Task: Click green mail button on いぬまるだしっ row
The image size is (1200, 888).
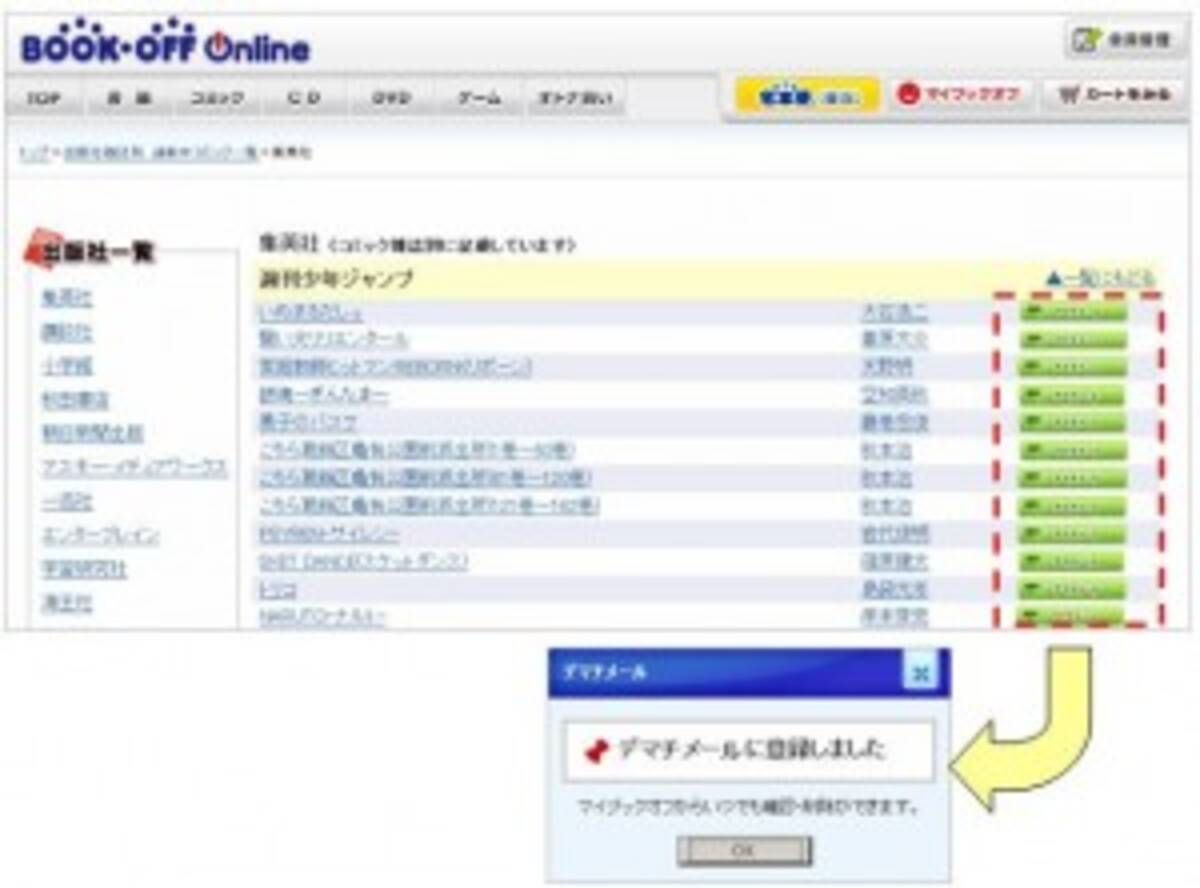Action: (x=1072, y=312)
